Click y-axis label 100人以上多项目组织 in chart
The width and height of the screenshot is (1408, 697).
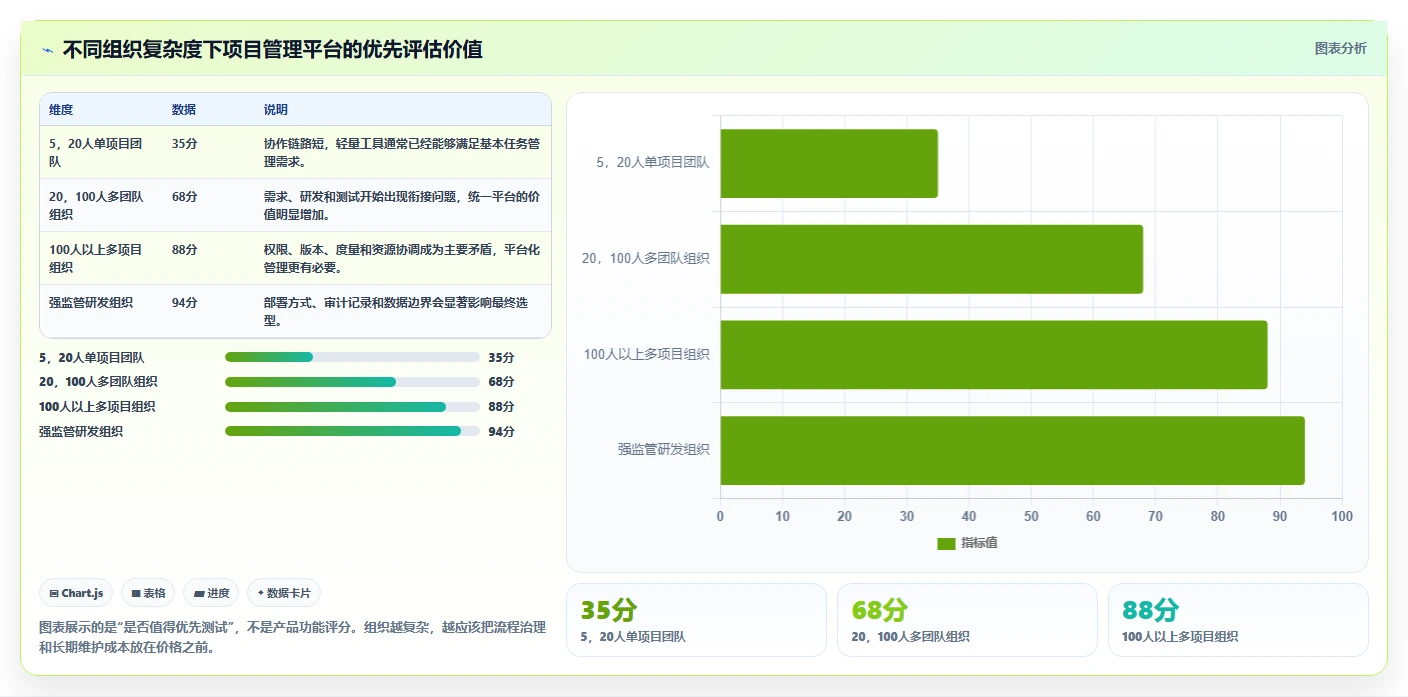pos(647,354)
